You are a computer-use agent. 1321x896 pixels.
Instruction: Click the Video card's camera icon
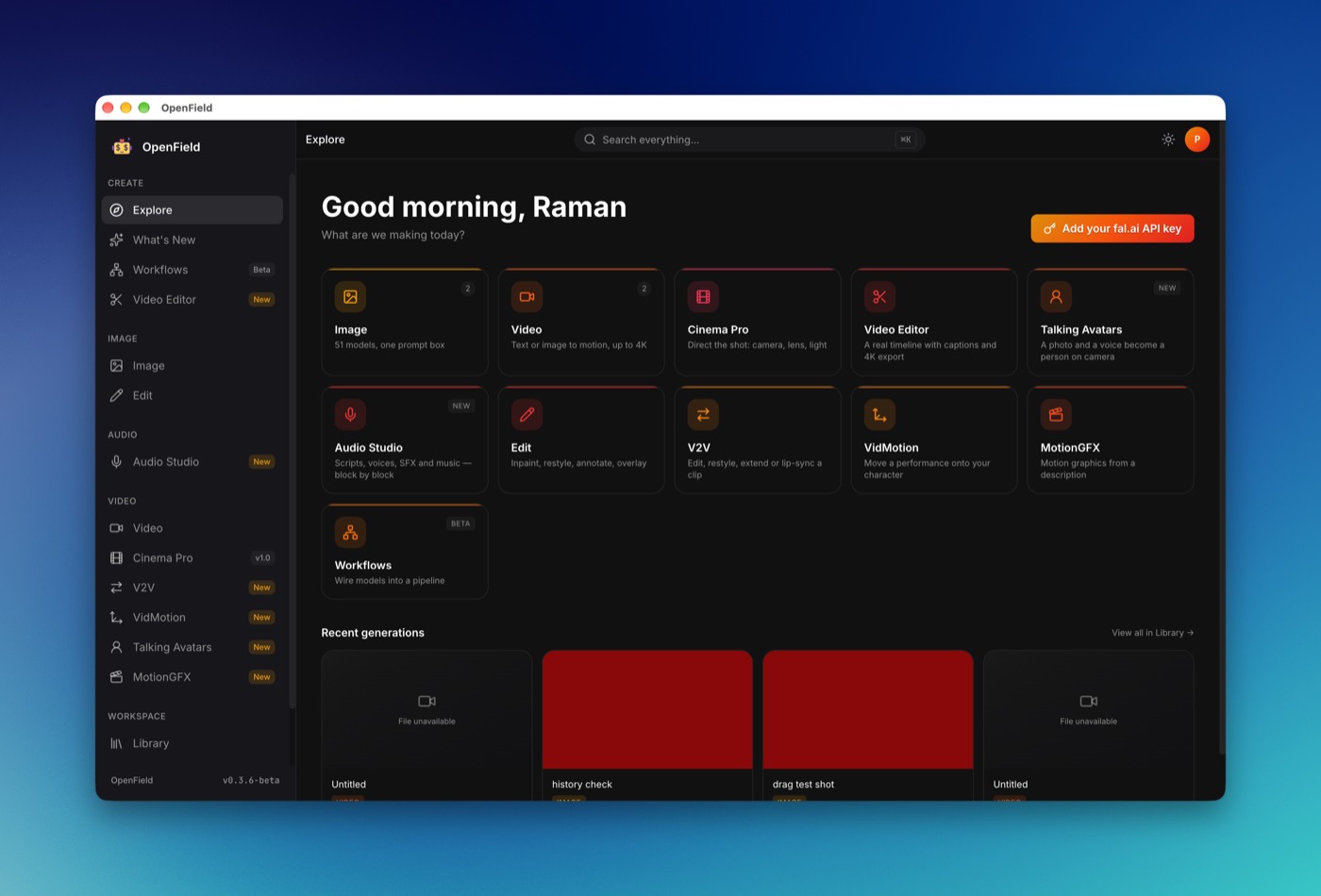pos(527,297)
